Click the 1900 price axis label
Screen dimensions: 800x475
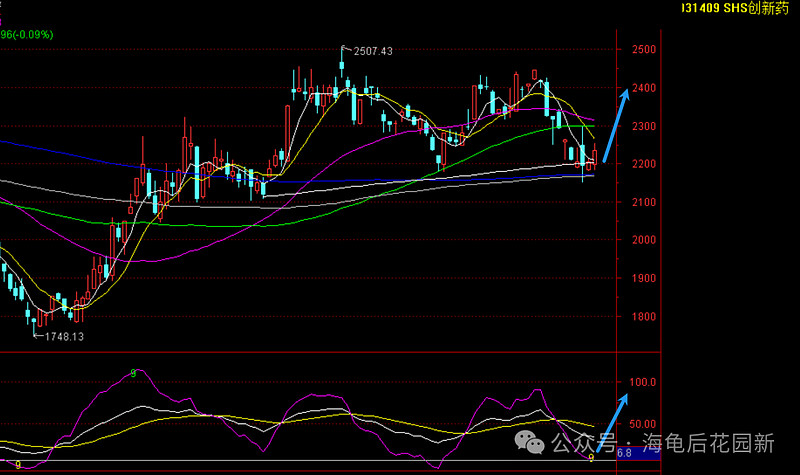644,278
